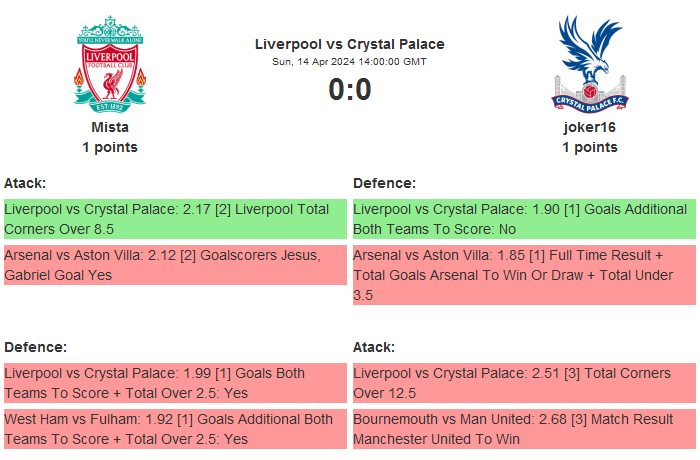
Task: Select the green Liverpool Total Corners Over 8.5 bet
Action: [175, 219]
